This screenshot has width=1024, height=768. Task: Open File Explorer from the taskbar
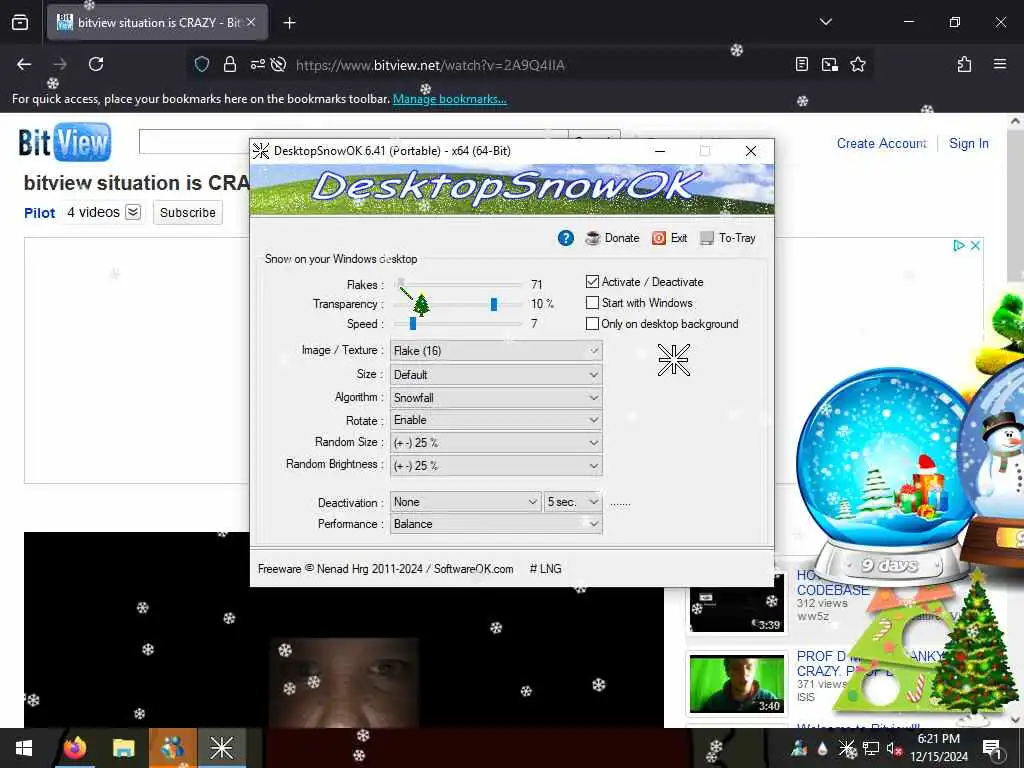click(x=123, y=748)
